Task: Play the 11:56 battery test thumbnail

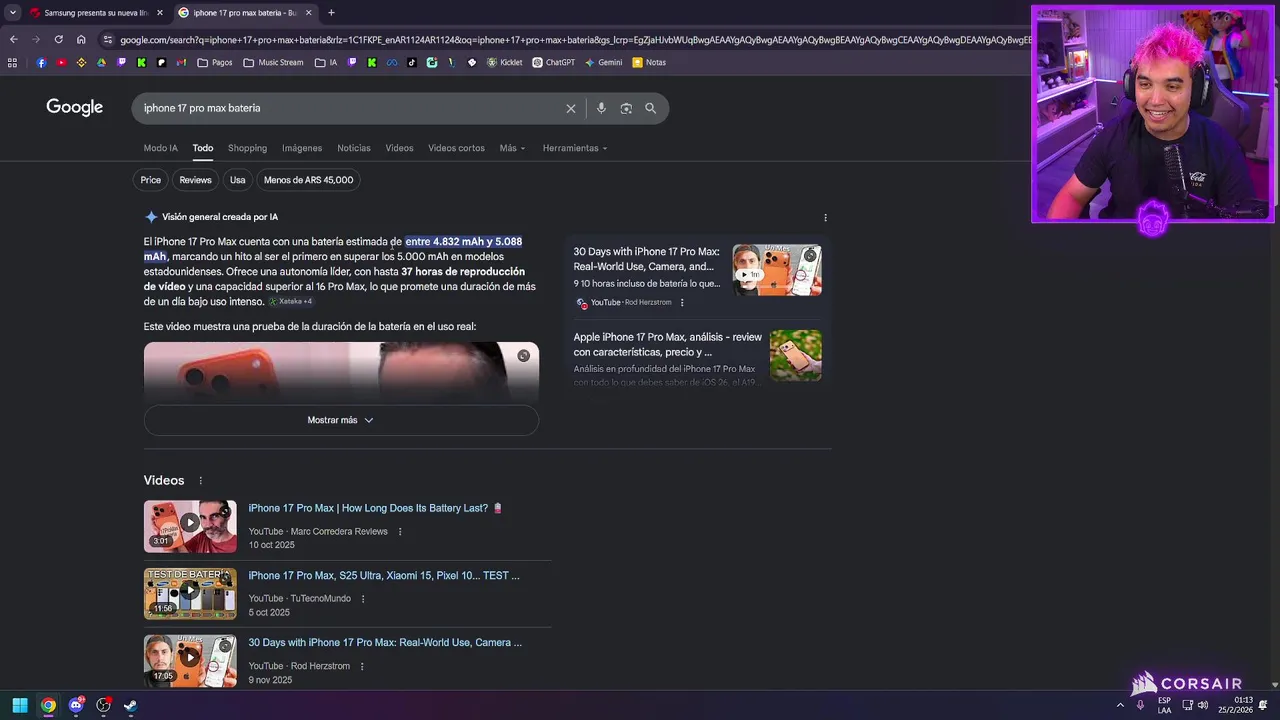Action: point(190,593)
